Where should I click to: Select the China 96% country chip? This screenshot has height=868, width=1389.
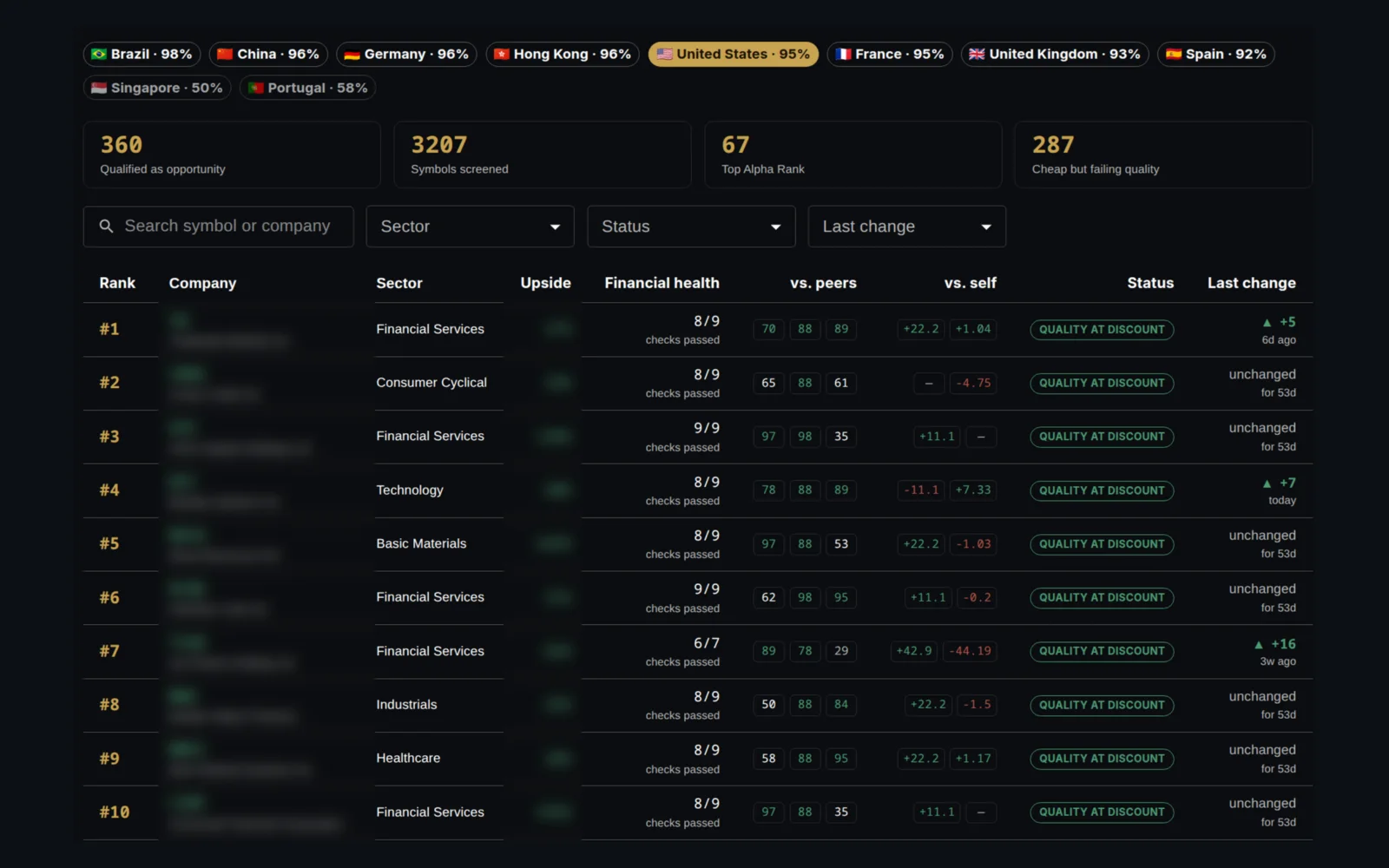click(x=269, y=54)
